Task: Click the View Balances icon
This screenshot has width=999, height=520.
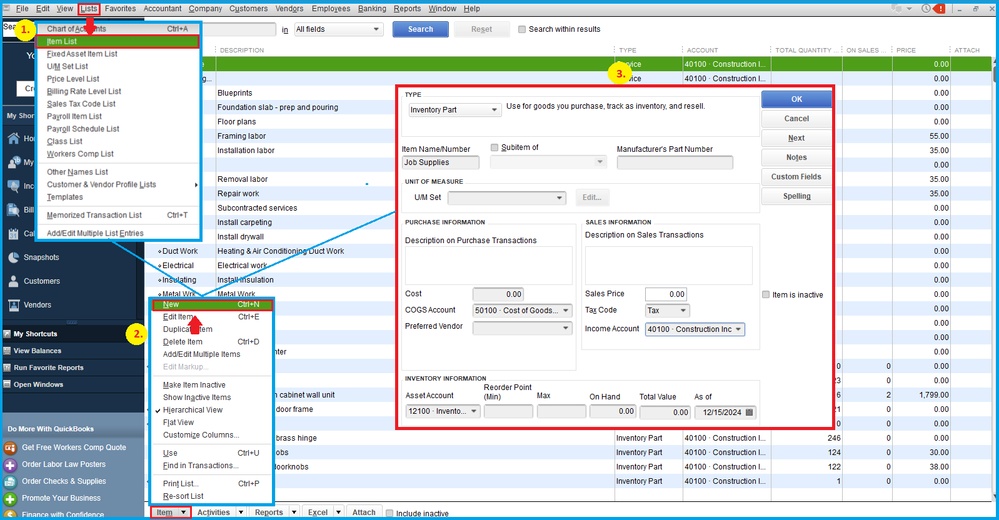Action: coord(7,351)
